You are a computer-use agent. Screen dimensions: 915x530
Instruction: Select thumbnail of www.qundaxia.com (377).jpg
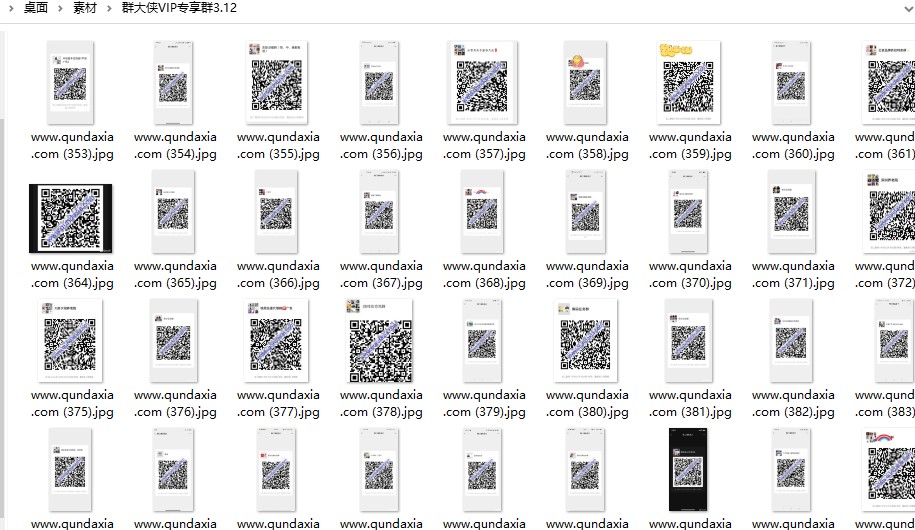click(x=277, y=340)
